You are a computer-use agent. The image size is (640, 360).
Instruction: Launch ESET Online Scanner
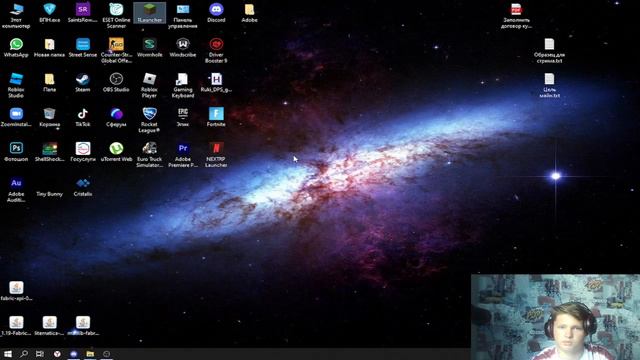pyautogui.click(x=116, y=15)
